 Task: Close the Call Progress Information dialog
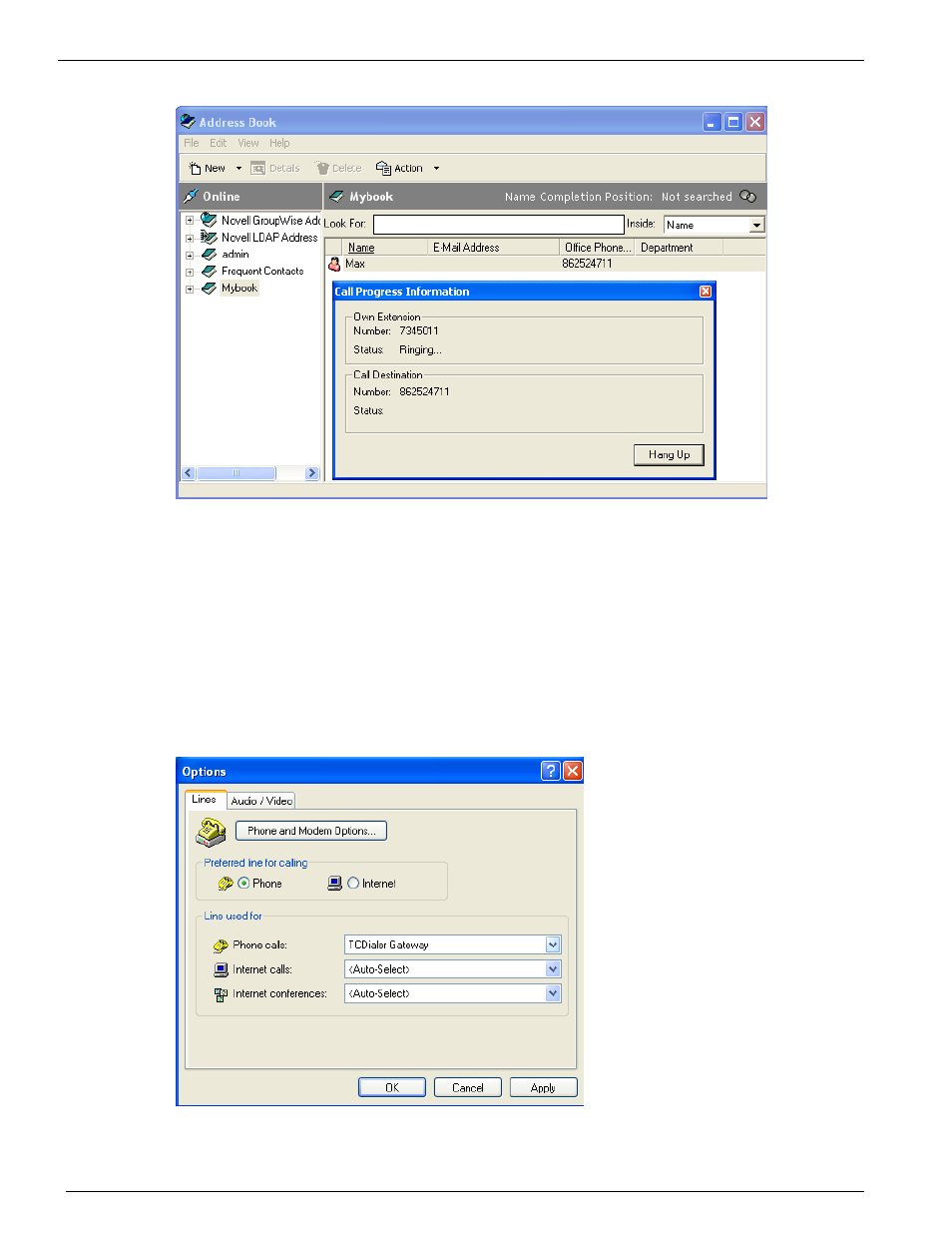pyautogui.click(x=706, y=292)
